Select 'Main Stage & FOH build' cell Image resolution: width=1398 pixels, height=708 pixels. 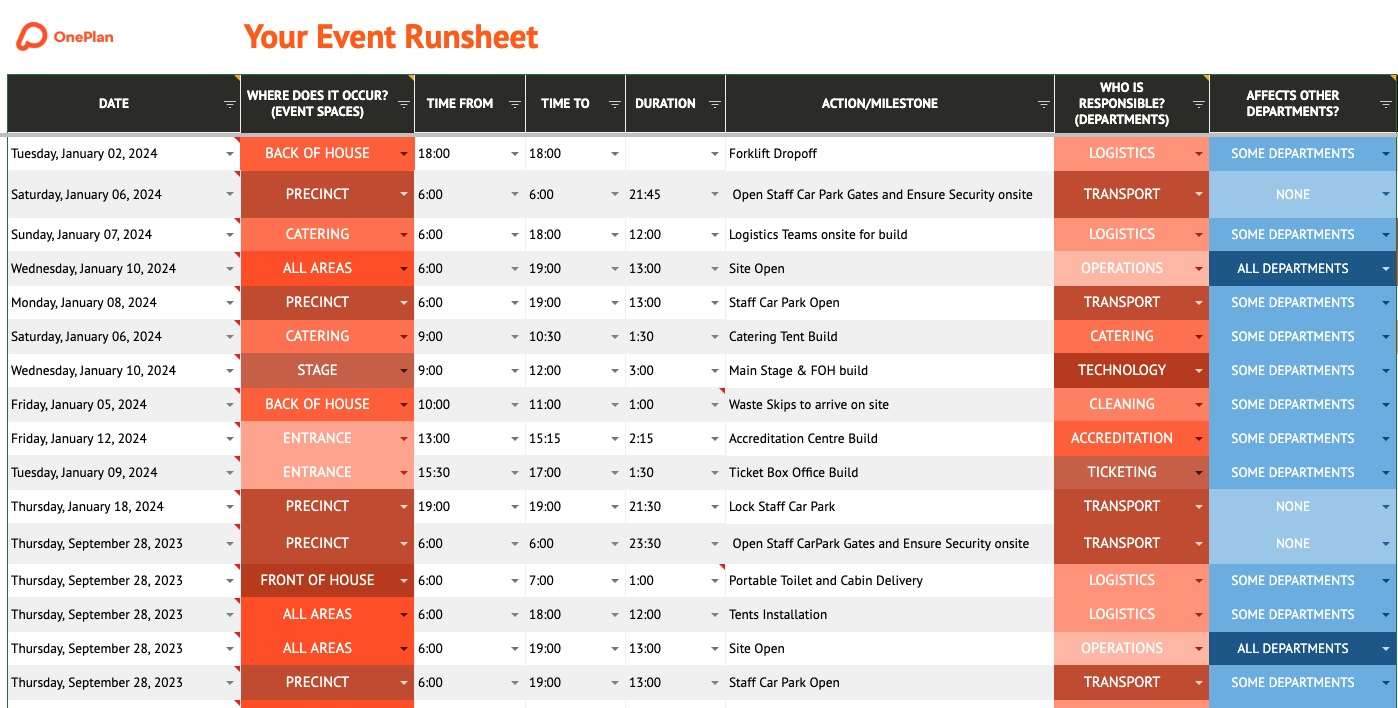(x=889, y=371)
